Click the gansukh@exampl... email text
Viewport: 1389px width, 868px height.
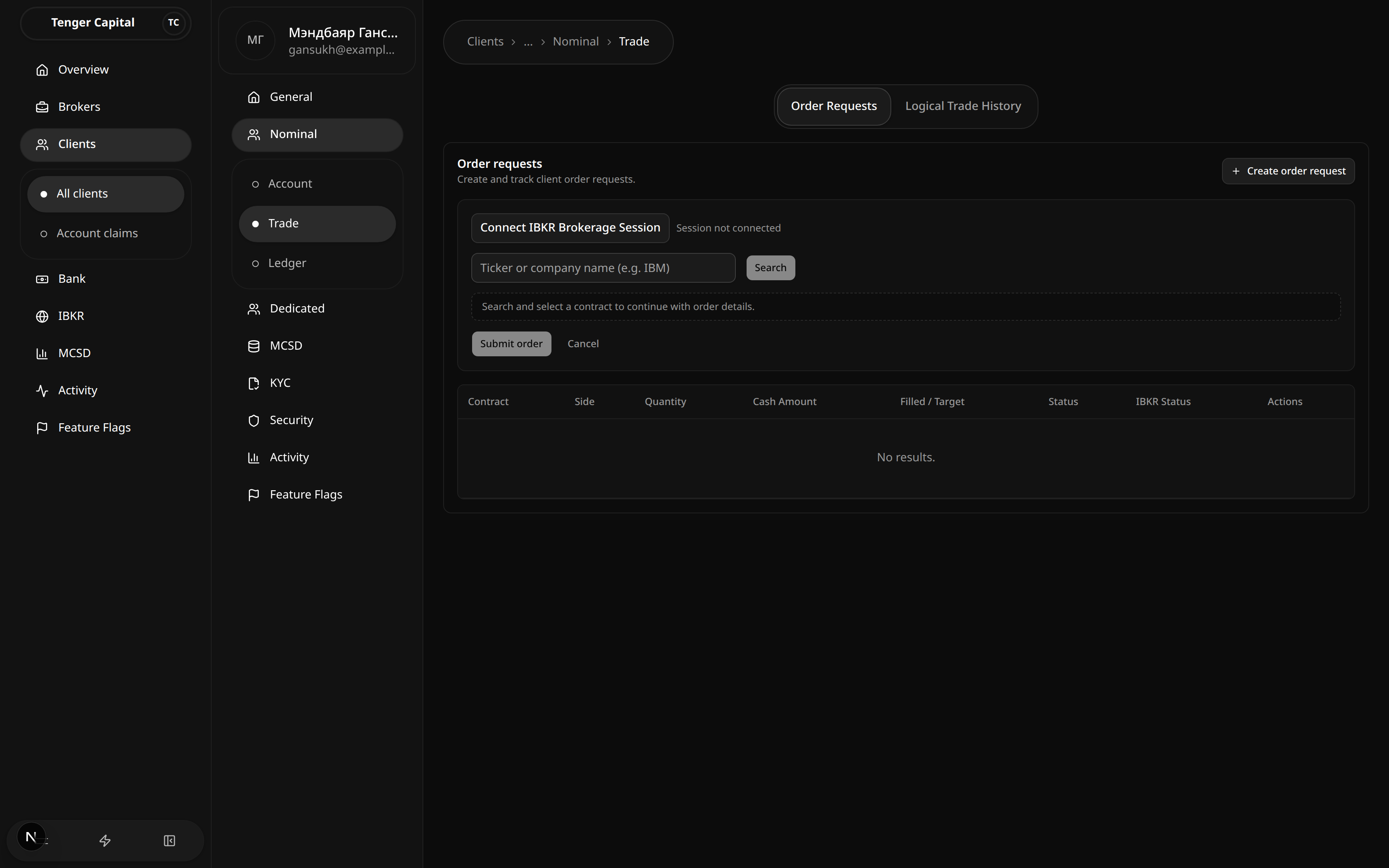click(x=341, y=50)
